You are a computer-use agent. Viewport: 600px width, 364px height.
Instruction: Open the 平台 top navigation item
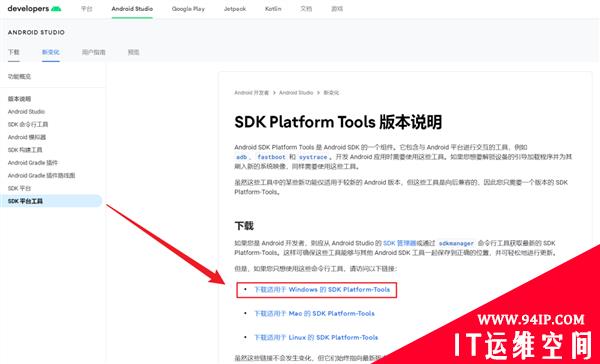click(86, 8)
